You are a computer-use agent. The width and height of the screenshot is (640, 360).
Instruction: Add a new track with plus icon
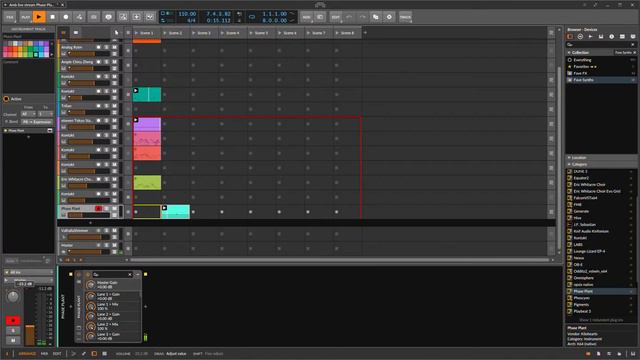[90, 223]
